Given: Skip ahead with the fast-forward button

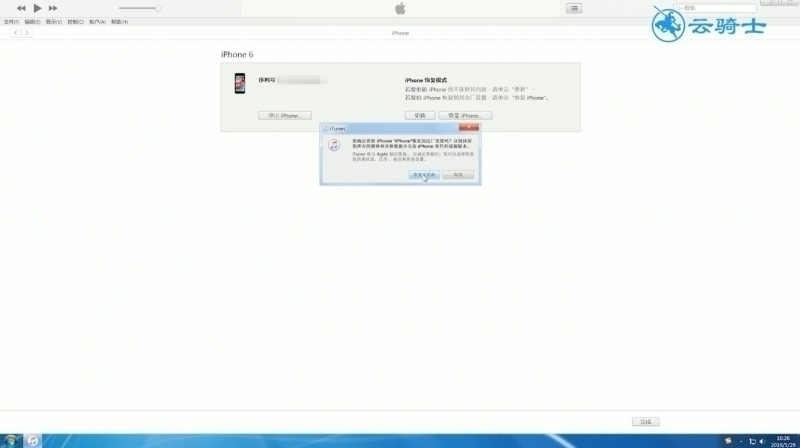Looking at the screenshot, I should [x=53, y=8].
